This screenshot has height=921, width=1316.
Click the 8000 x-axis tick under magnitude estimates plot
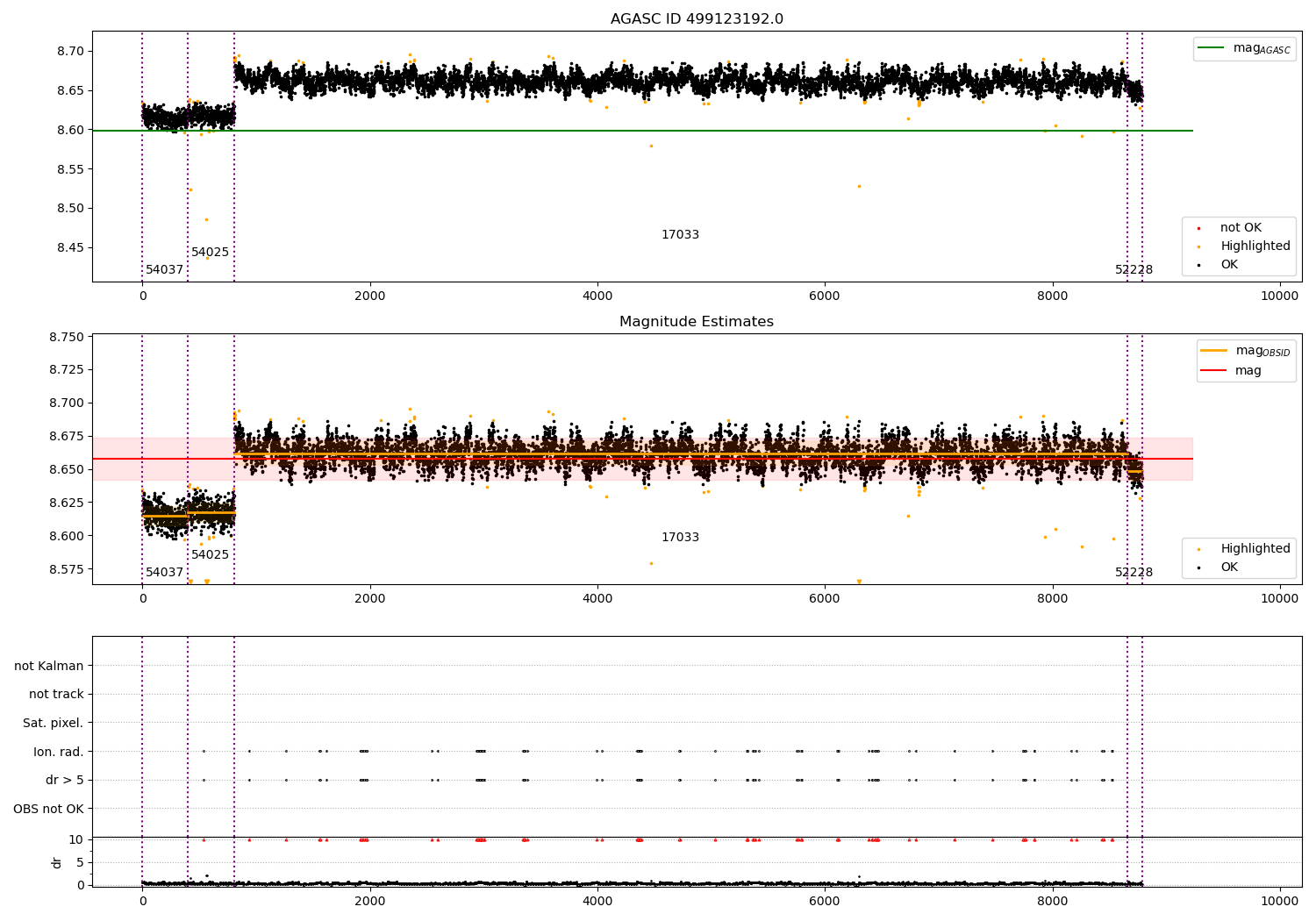coord(1052,599)
